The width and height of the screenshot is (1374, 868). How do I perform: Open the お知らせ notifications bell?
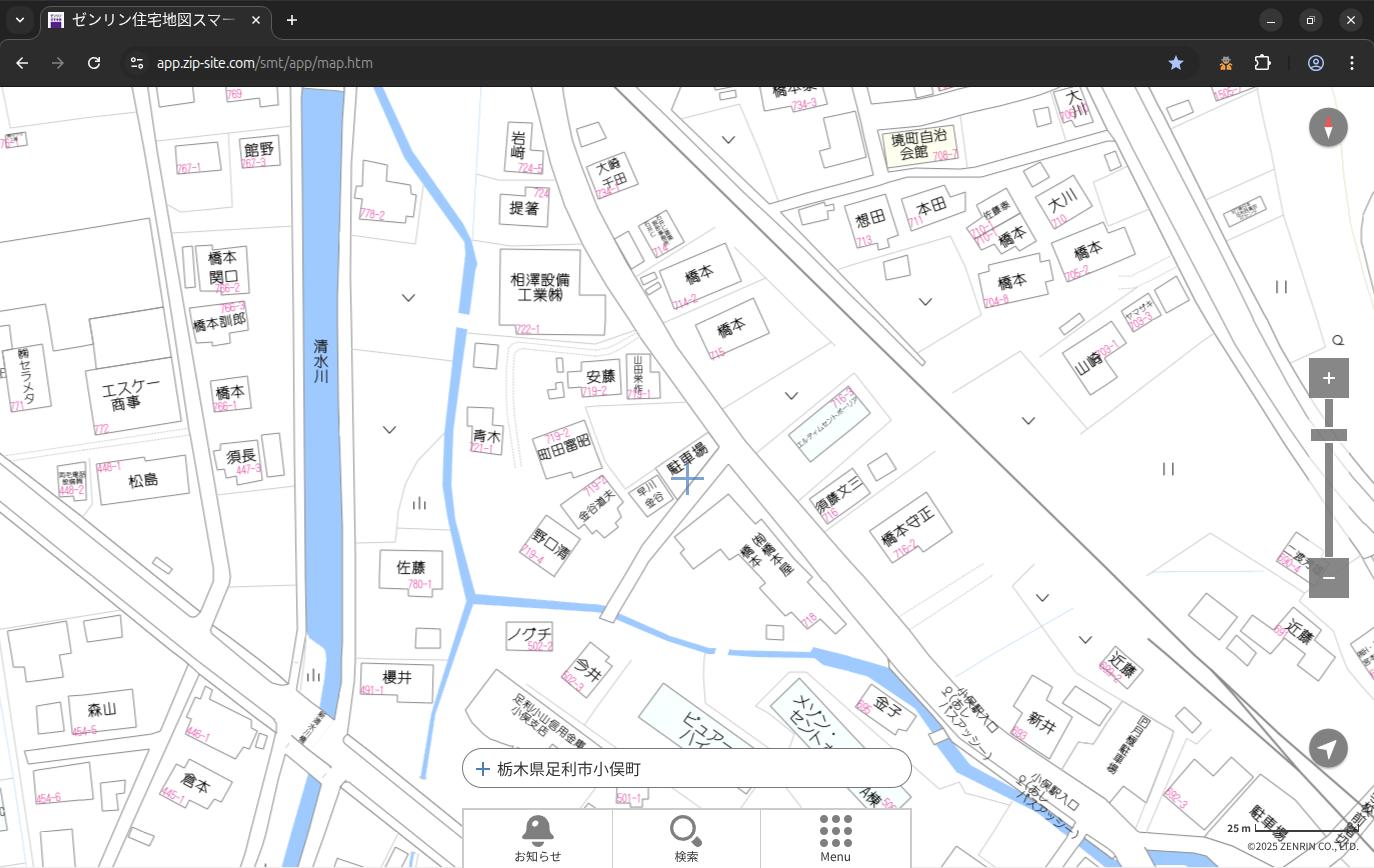[x=537, y=832]
